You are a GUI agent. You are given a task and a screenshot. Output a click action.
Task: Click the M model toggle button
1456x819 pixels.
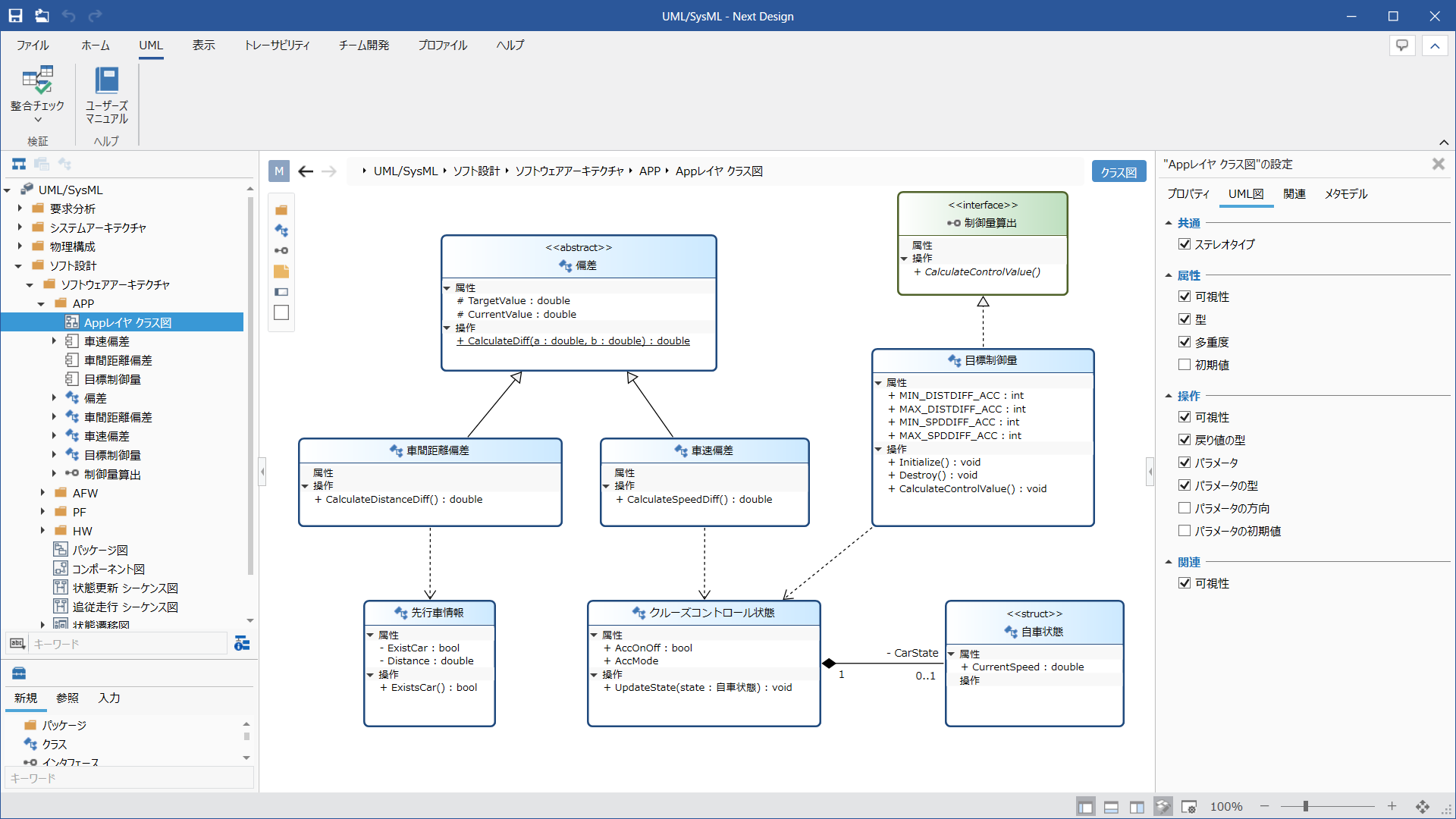click(279, 171)
